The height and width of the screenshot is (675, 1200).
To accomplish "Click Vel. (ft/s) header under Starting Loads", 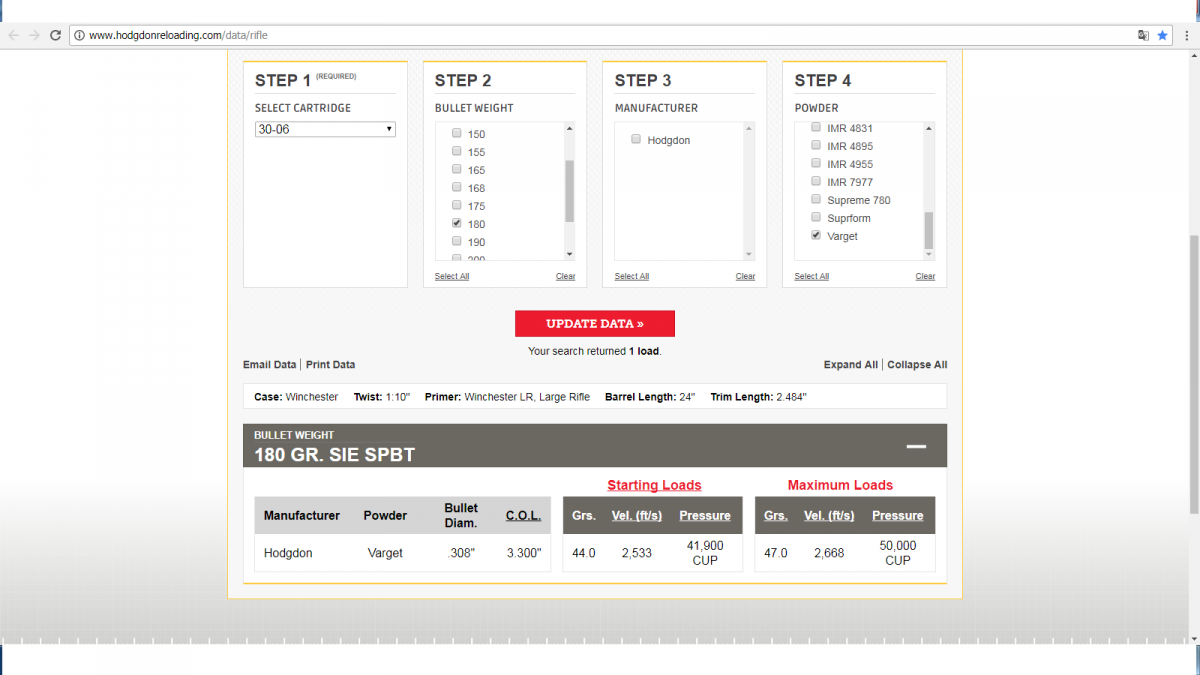I will pos(637,516).
